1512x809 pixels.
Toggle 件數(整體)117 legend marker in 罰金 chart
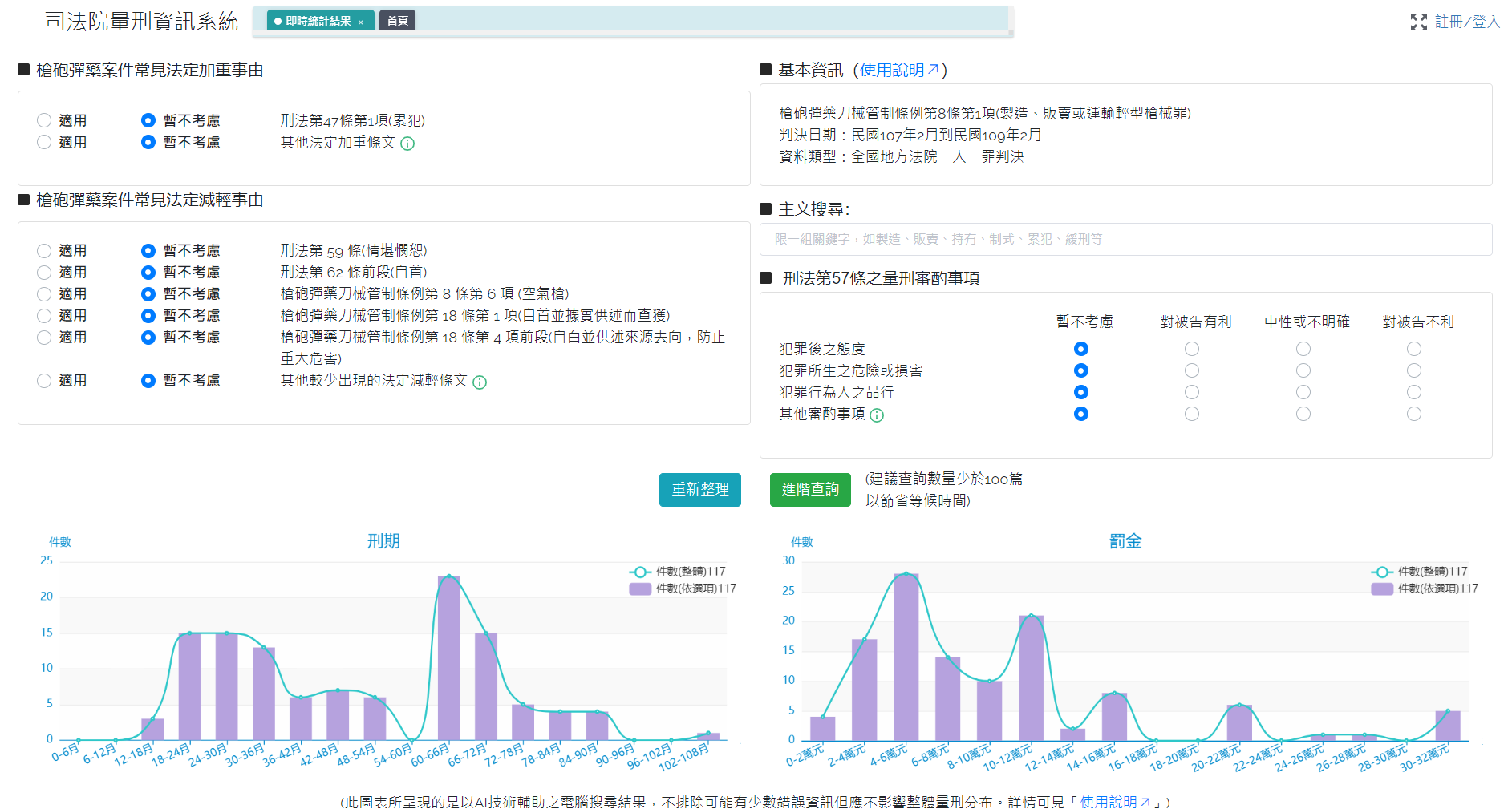(1381, 572)
